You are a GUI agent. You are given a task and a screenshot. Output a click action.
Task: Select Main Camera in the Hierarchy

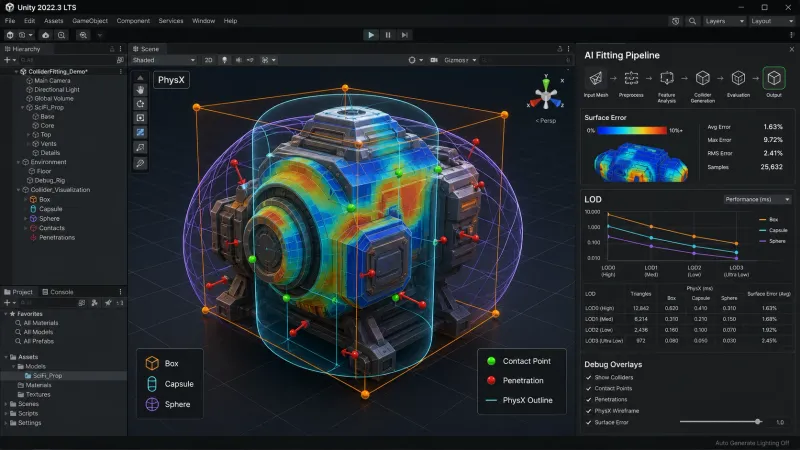pyautogui.click(x=52, y=81)
